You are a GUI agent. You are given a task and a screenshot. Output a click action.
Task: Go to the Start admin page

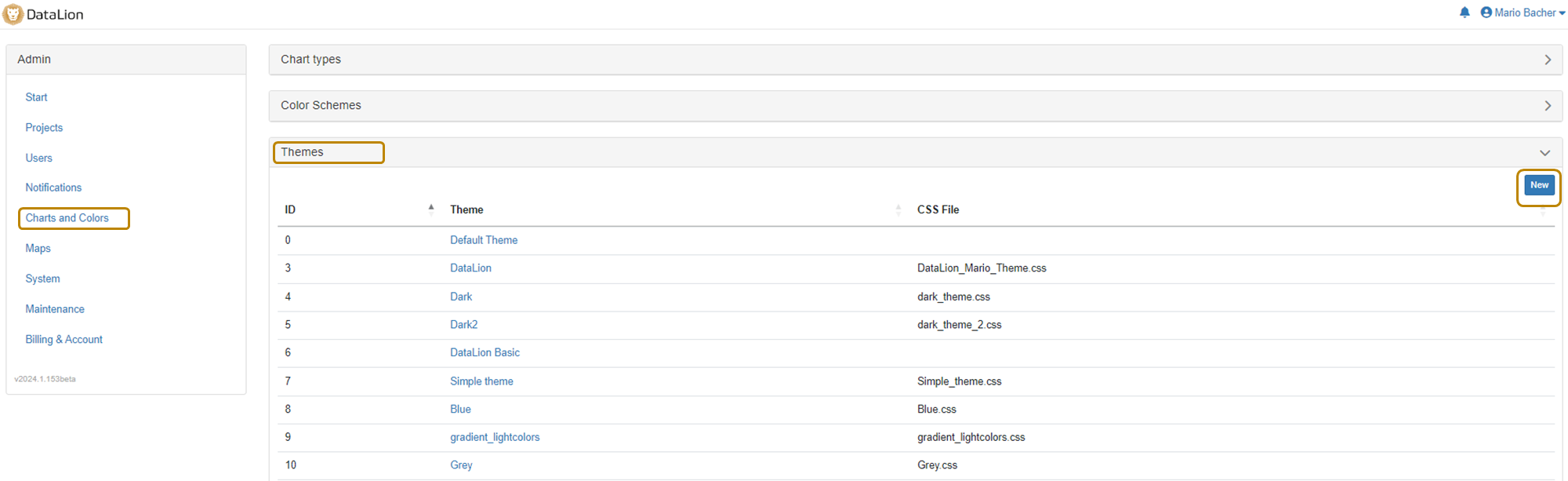36,97
